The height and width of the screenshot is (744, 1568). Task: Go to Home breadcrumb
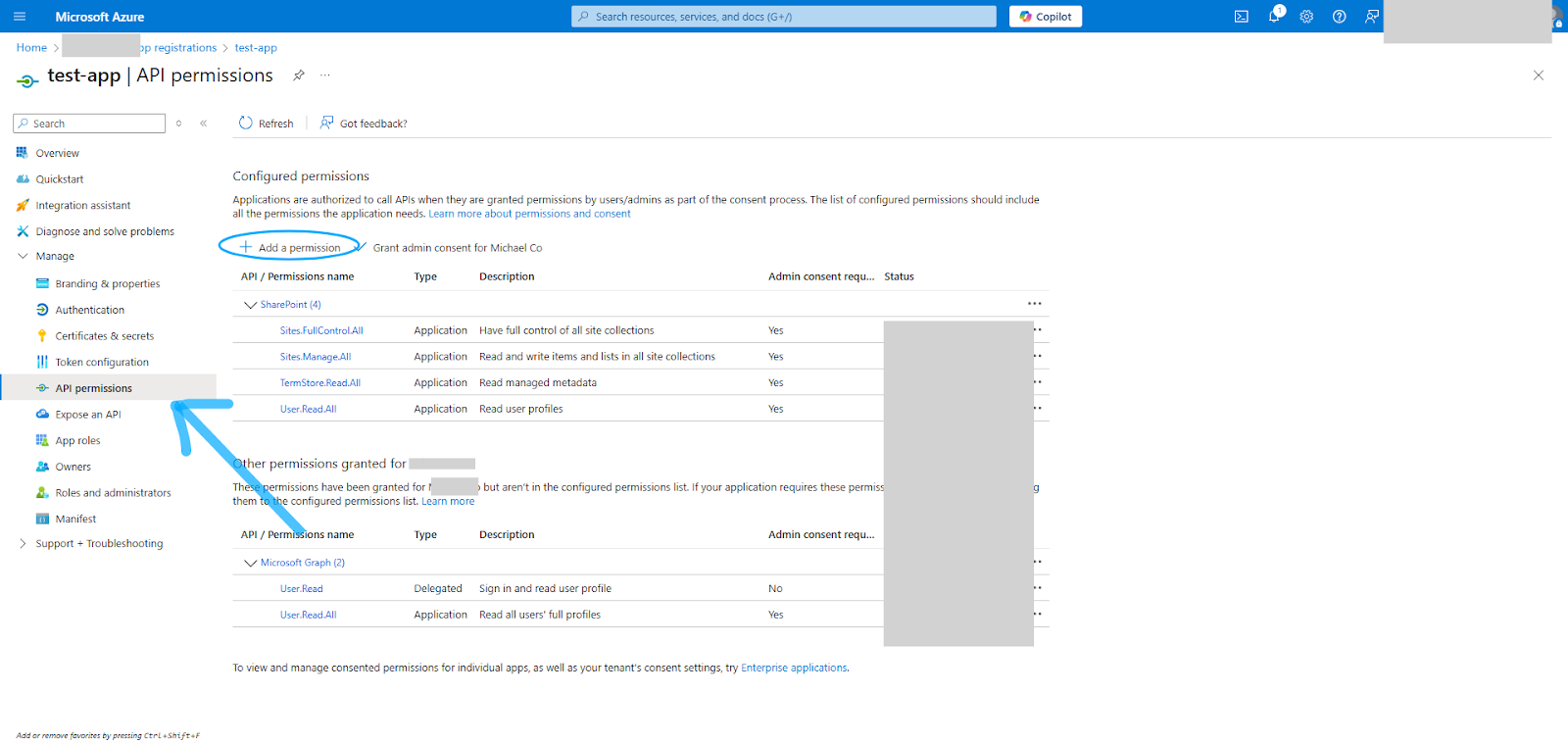[31, 48]
